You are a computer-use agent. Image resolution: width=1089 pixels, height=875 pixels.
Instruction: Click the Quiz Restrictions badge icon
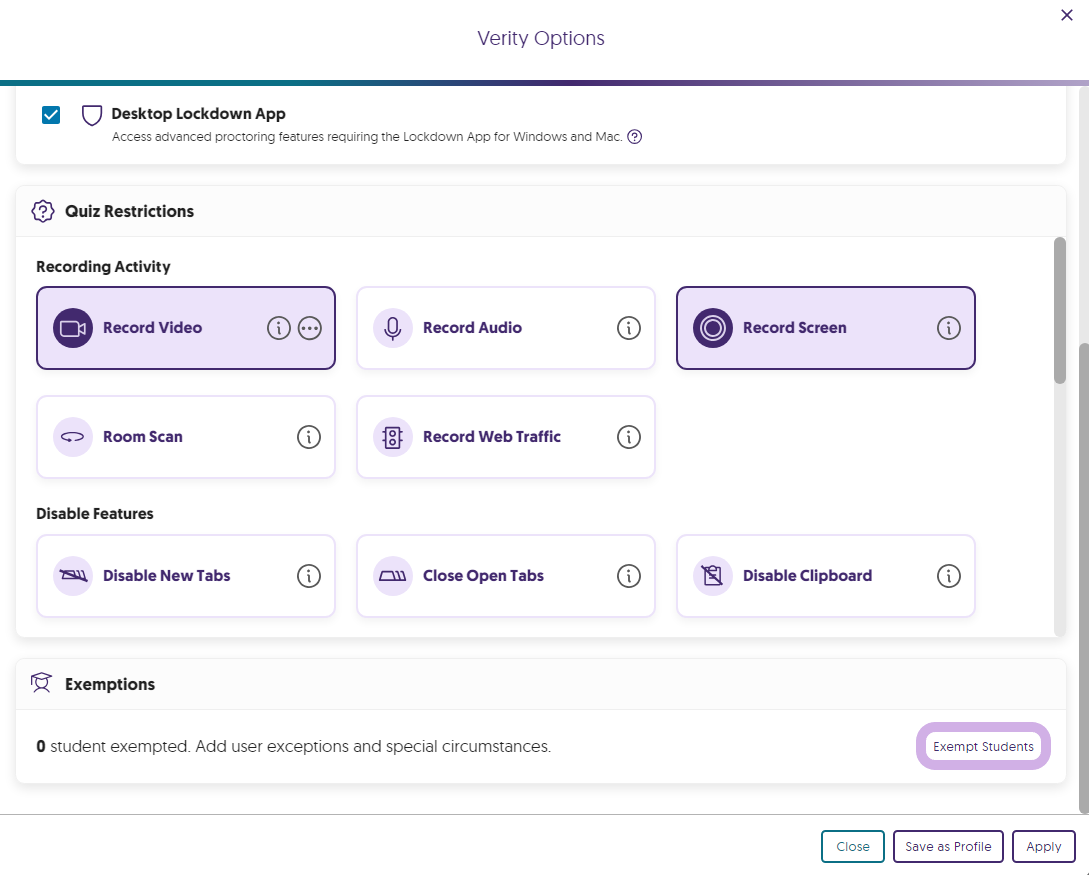point(43,211)
